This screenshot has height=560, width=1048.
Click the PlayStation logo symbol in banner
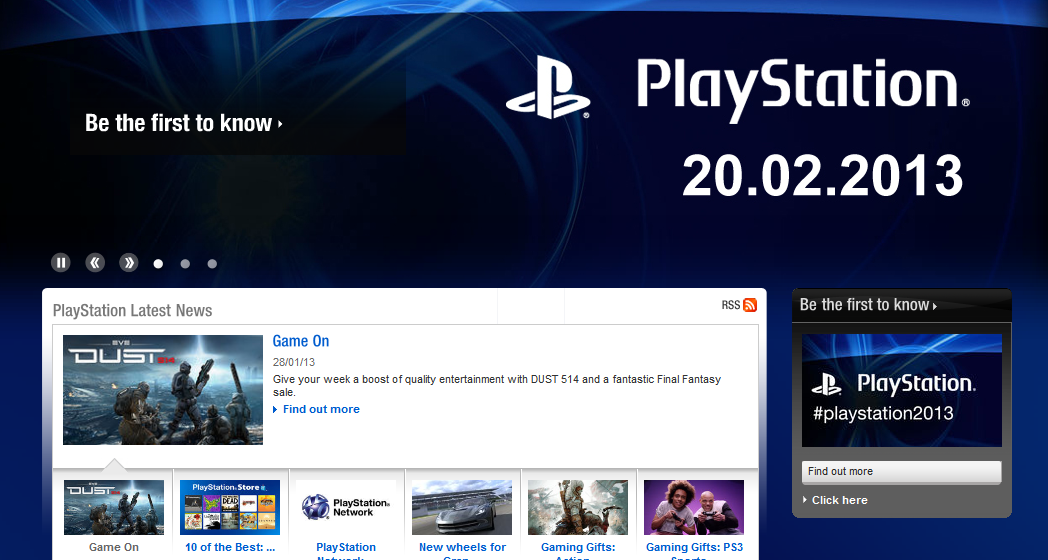[548, 88]
